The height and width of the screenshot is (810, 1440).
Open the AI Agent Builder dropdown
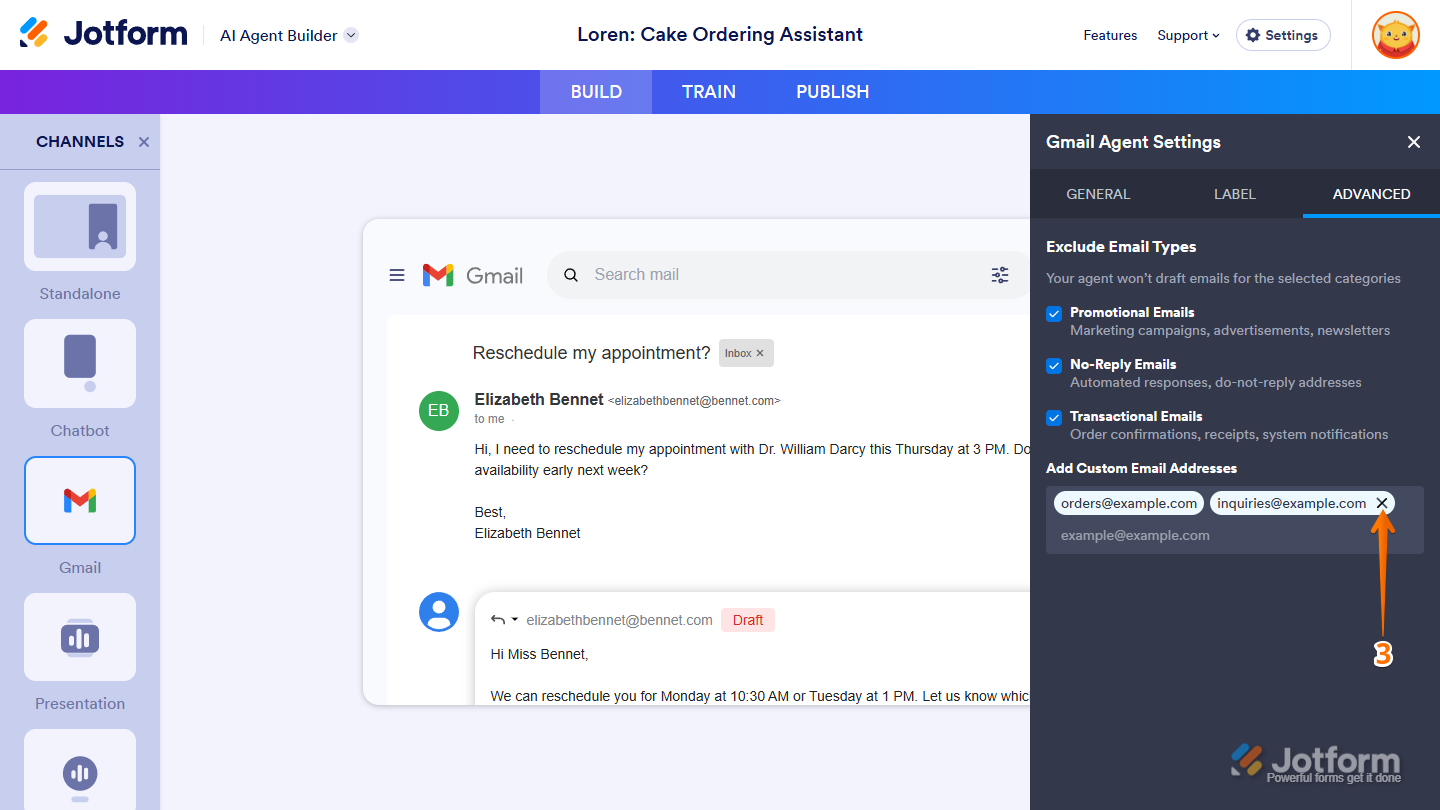(x=288, y=35)
